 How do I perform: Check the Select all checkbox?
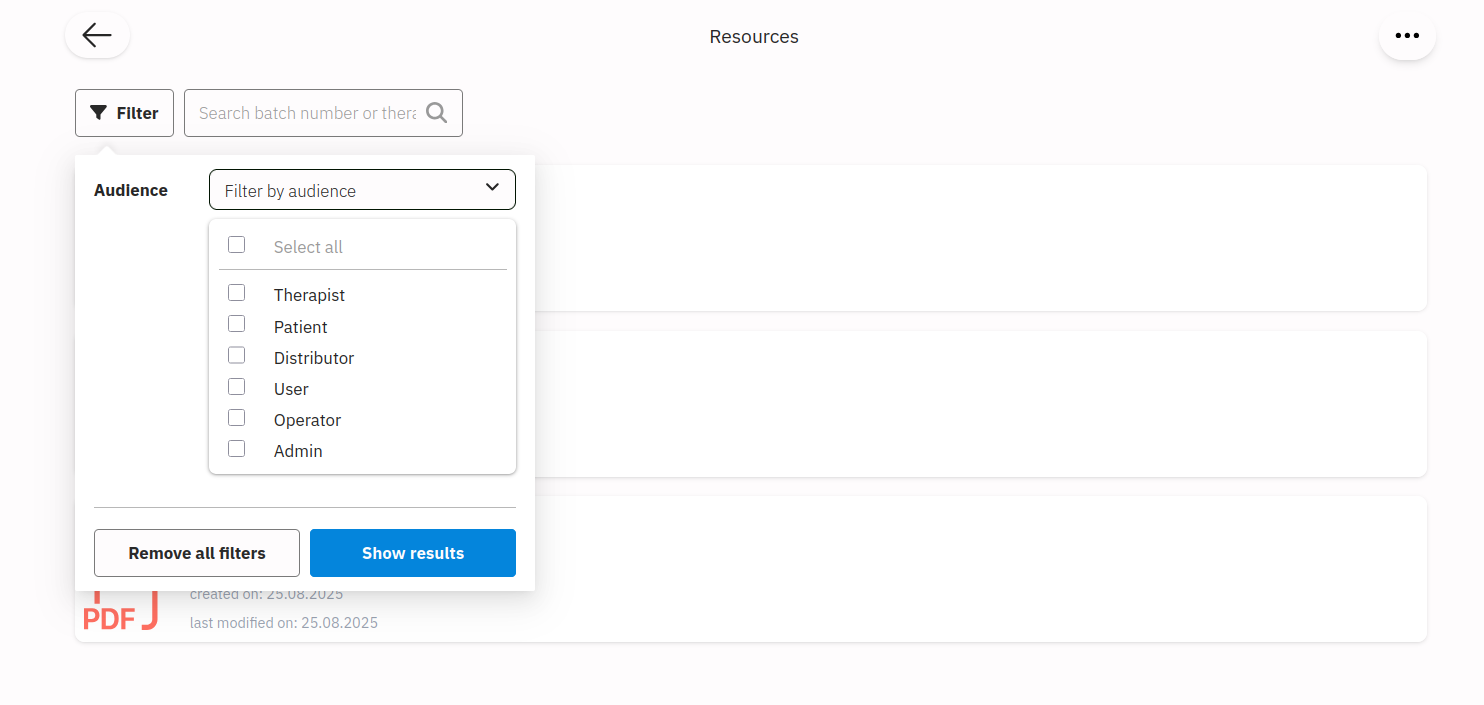pos(237,245)
